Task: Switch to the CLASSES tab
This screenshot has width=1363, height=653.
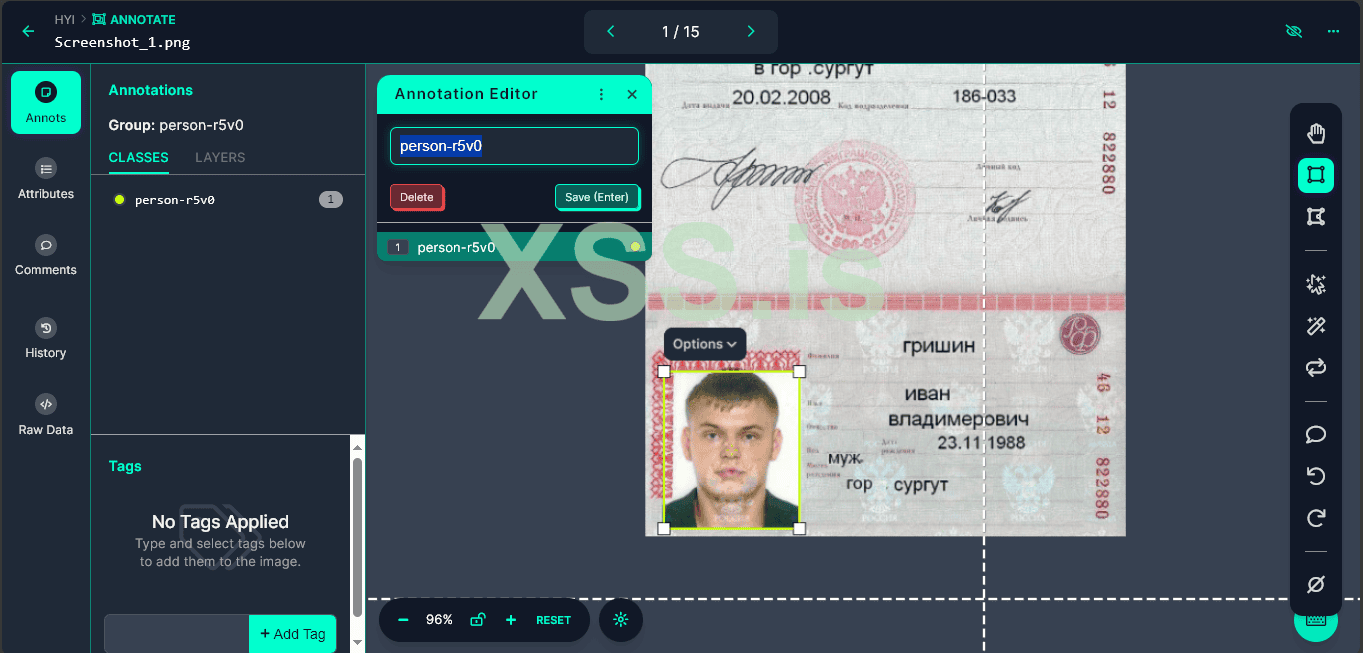Action: pos(138,157)
